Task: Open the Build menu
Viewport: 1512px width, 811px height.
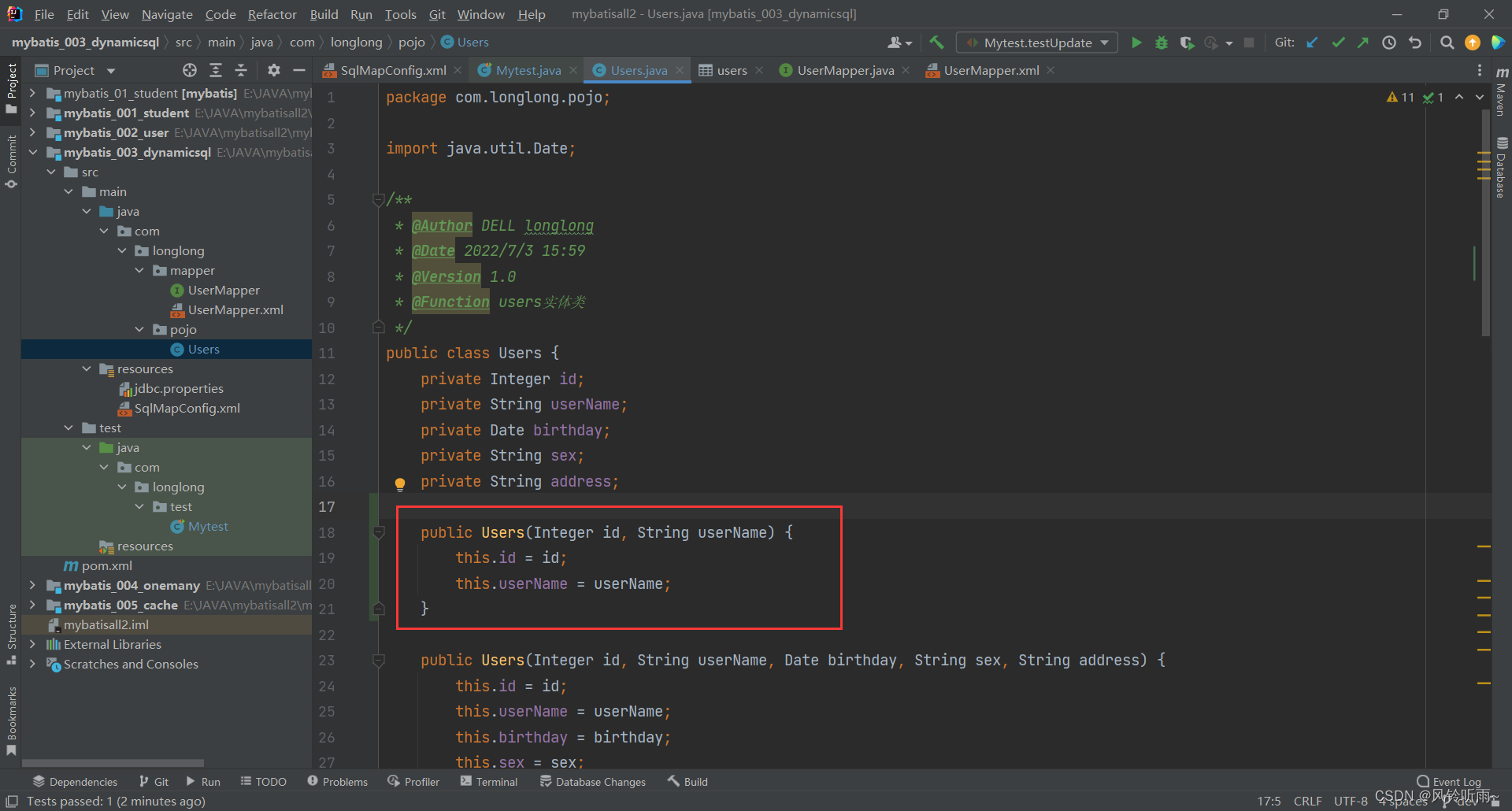Action: point(324,14)
